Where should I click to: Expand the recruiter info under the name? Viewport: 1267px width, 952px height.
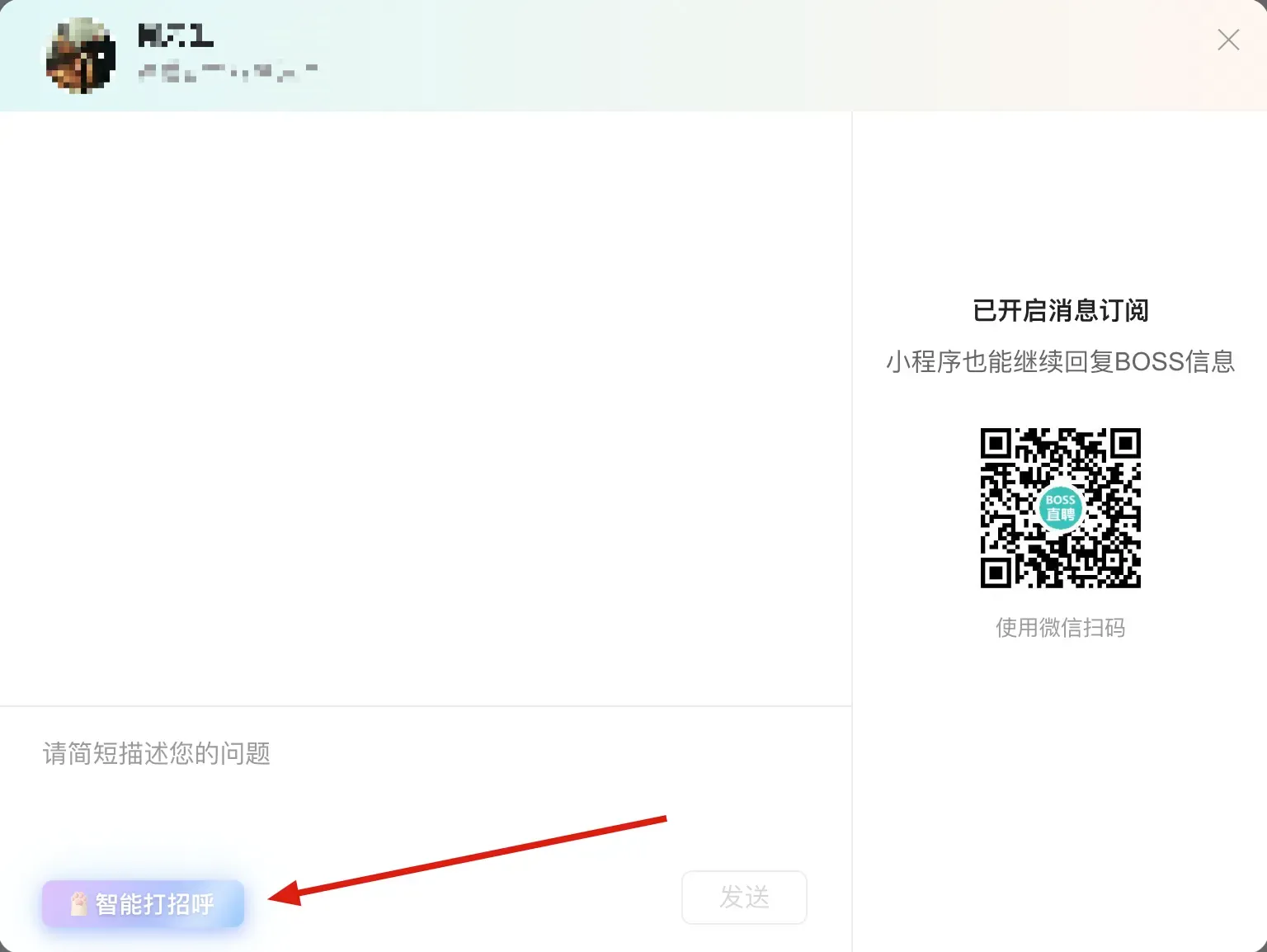coord(228,72)
